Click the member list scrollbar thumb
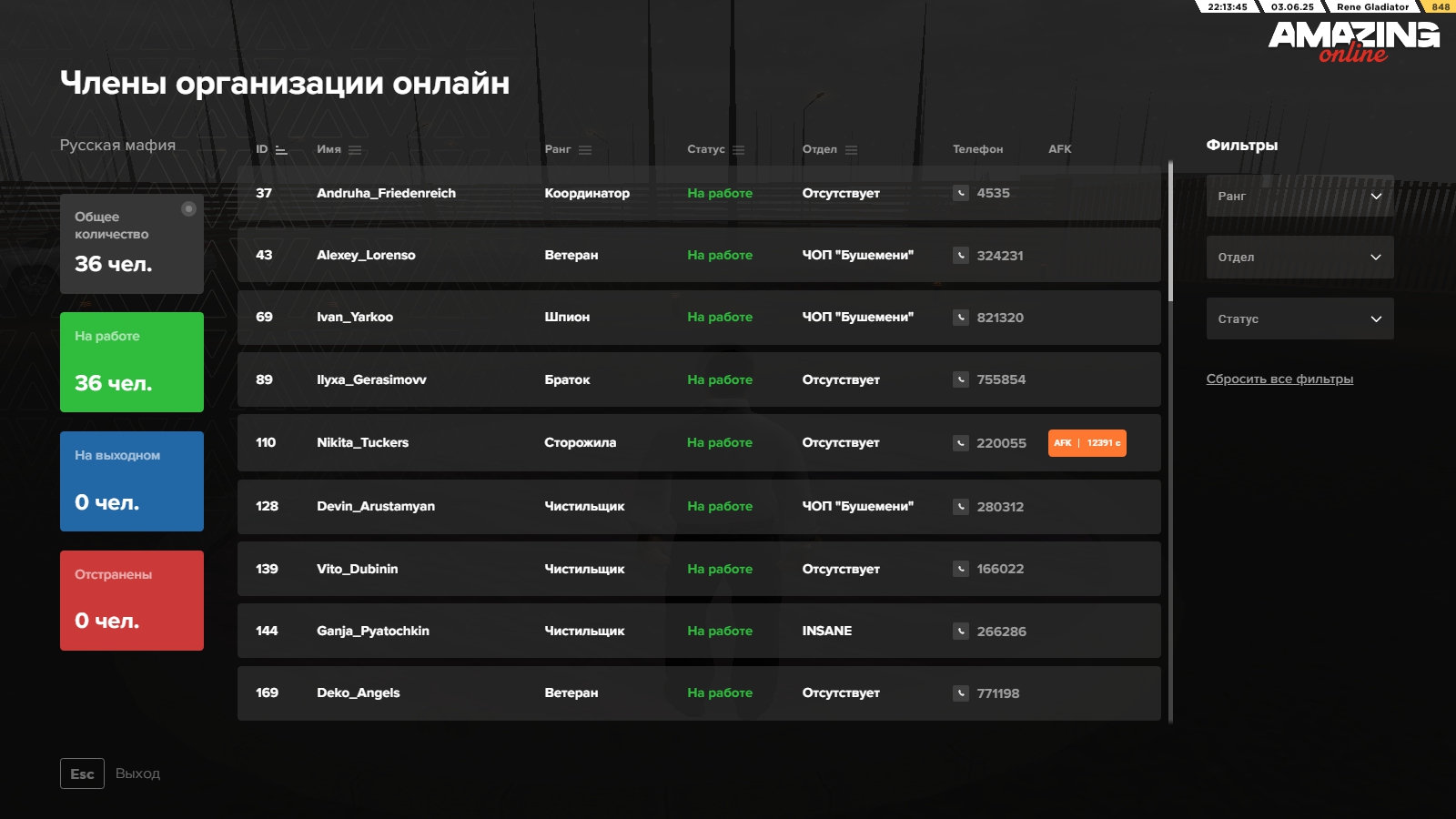1456x819 pixels. tap(1170, 231)
